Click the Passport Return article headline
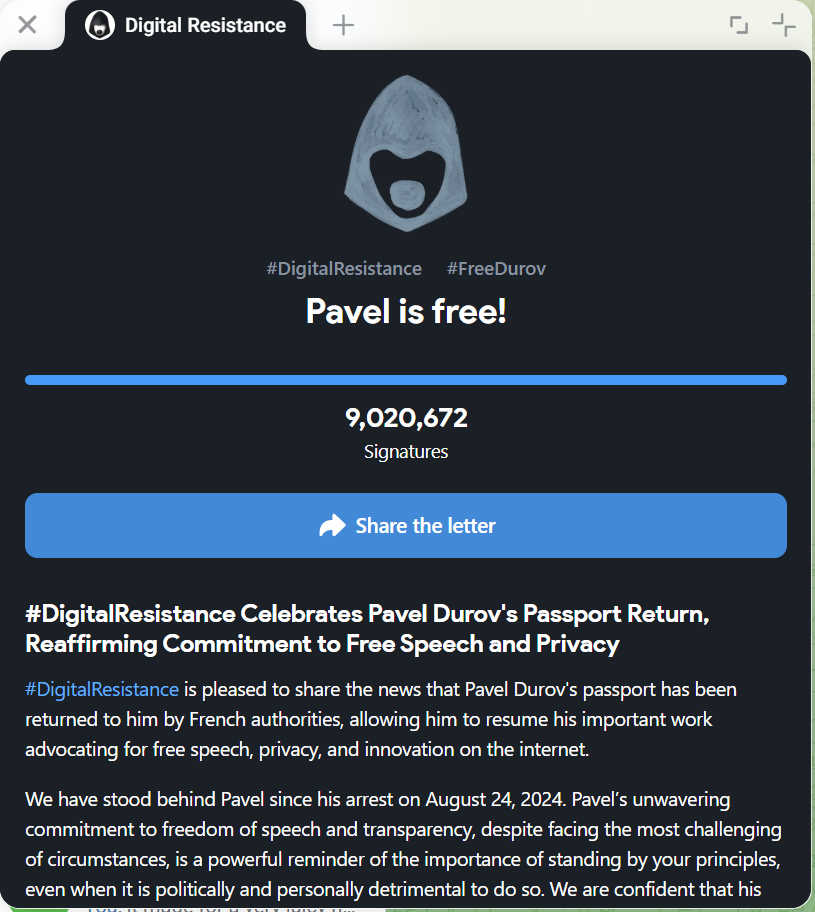The width and height of the screenshot is (815, 912). [x=367, y=629]
